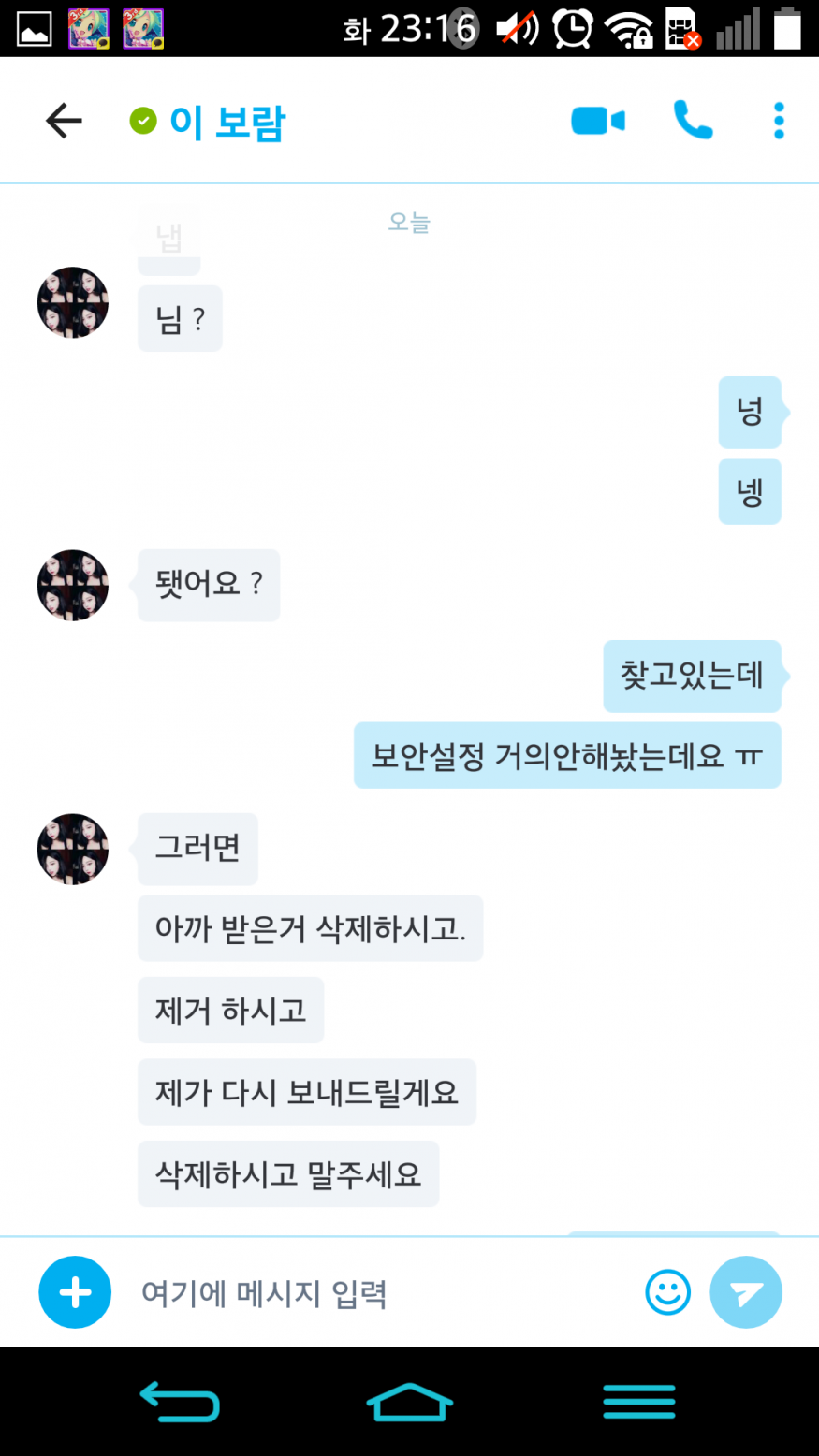The image size is (819, 1456).
Task: Open the Android menu navigation button
Action: coord(639,1402)
